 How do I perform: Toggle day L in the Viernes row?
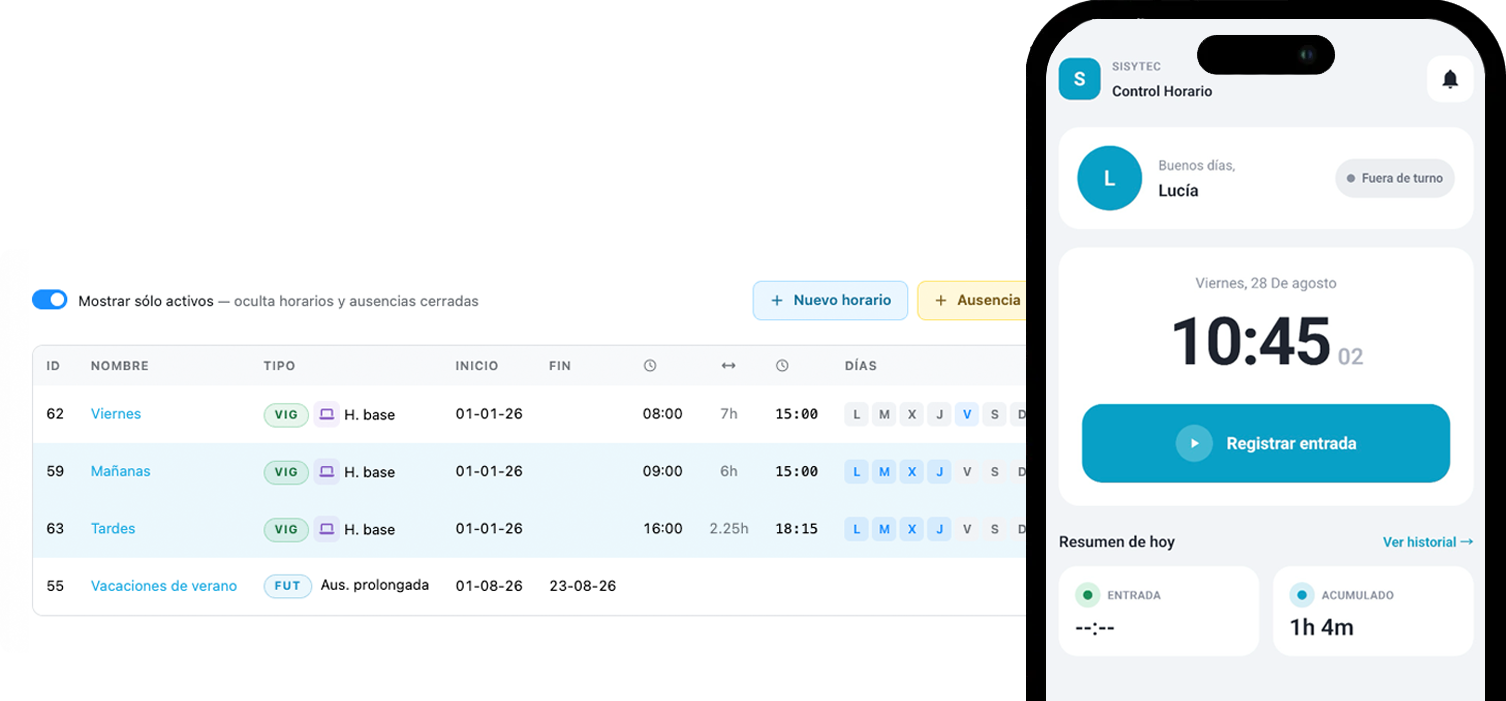pos(856,414)
